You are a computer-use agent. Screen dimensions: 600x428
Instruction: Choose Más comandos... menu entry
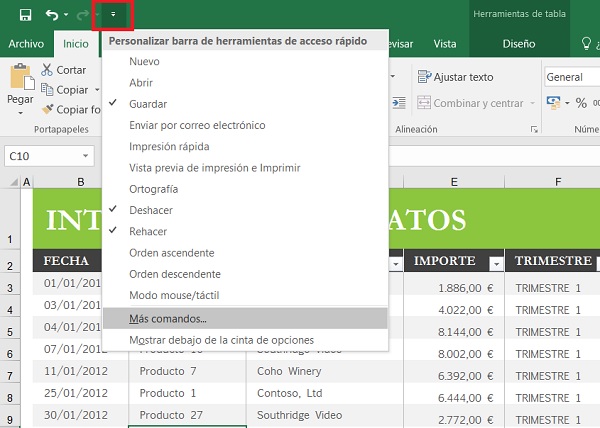coord(245,319)
